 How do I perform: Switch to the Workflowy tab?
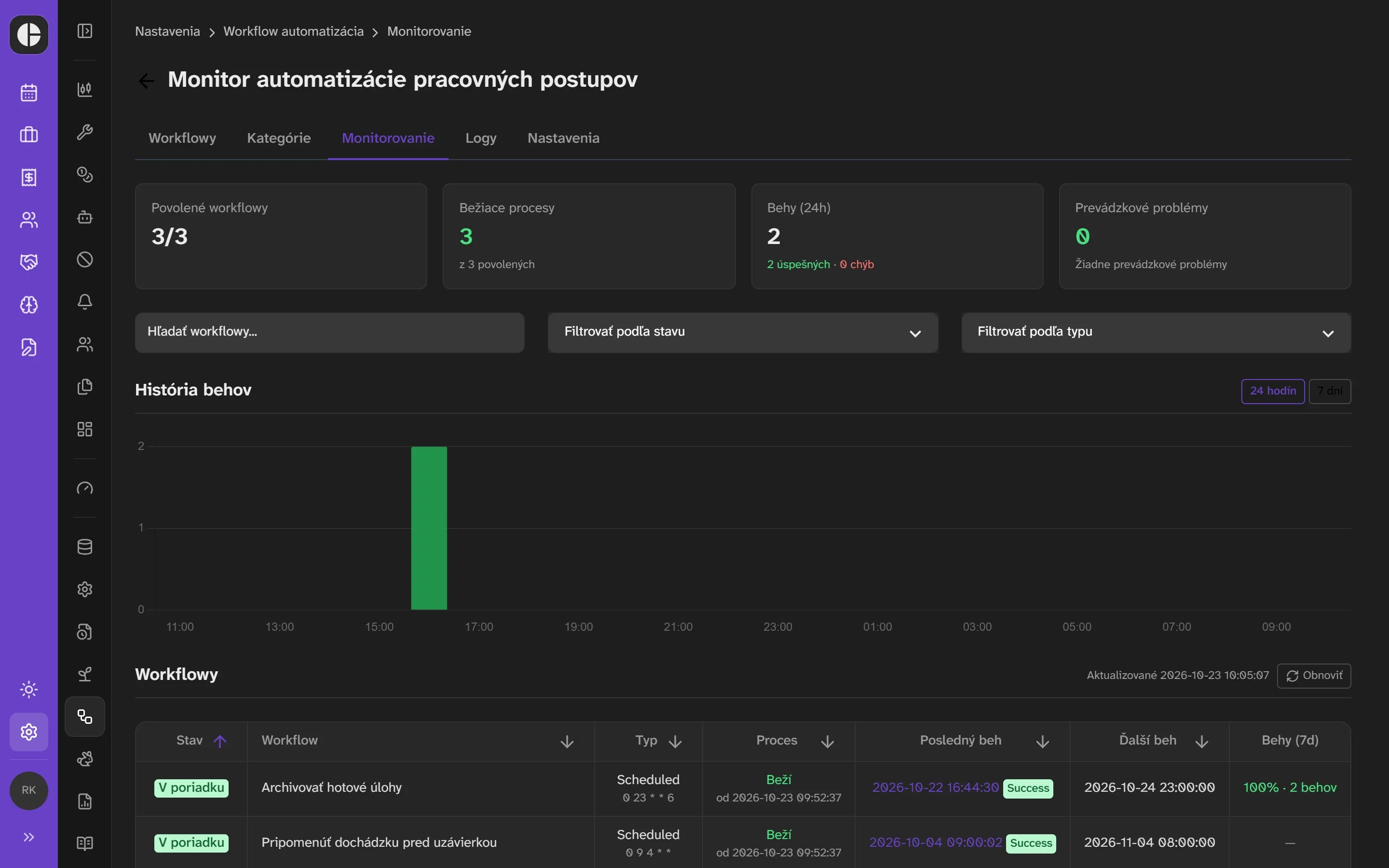182,138
